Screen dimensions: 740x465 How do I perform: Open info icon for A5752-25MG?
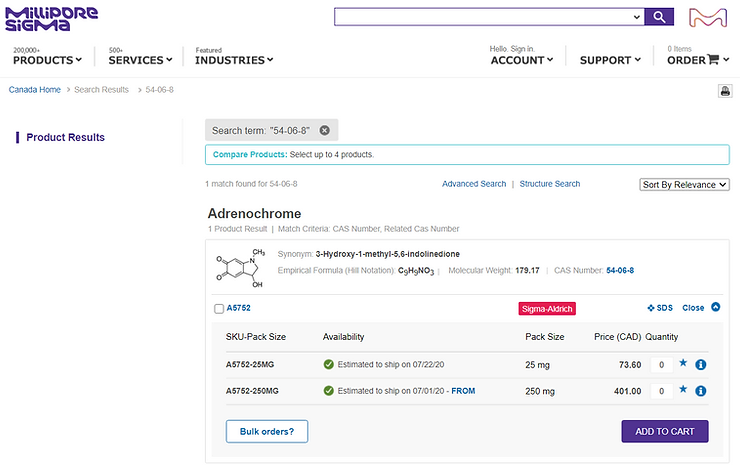[x=701, y=364]
